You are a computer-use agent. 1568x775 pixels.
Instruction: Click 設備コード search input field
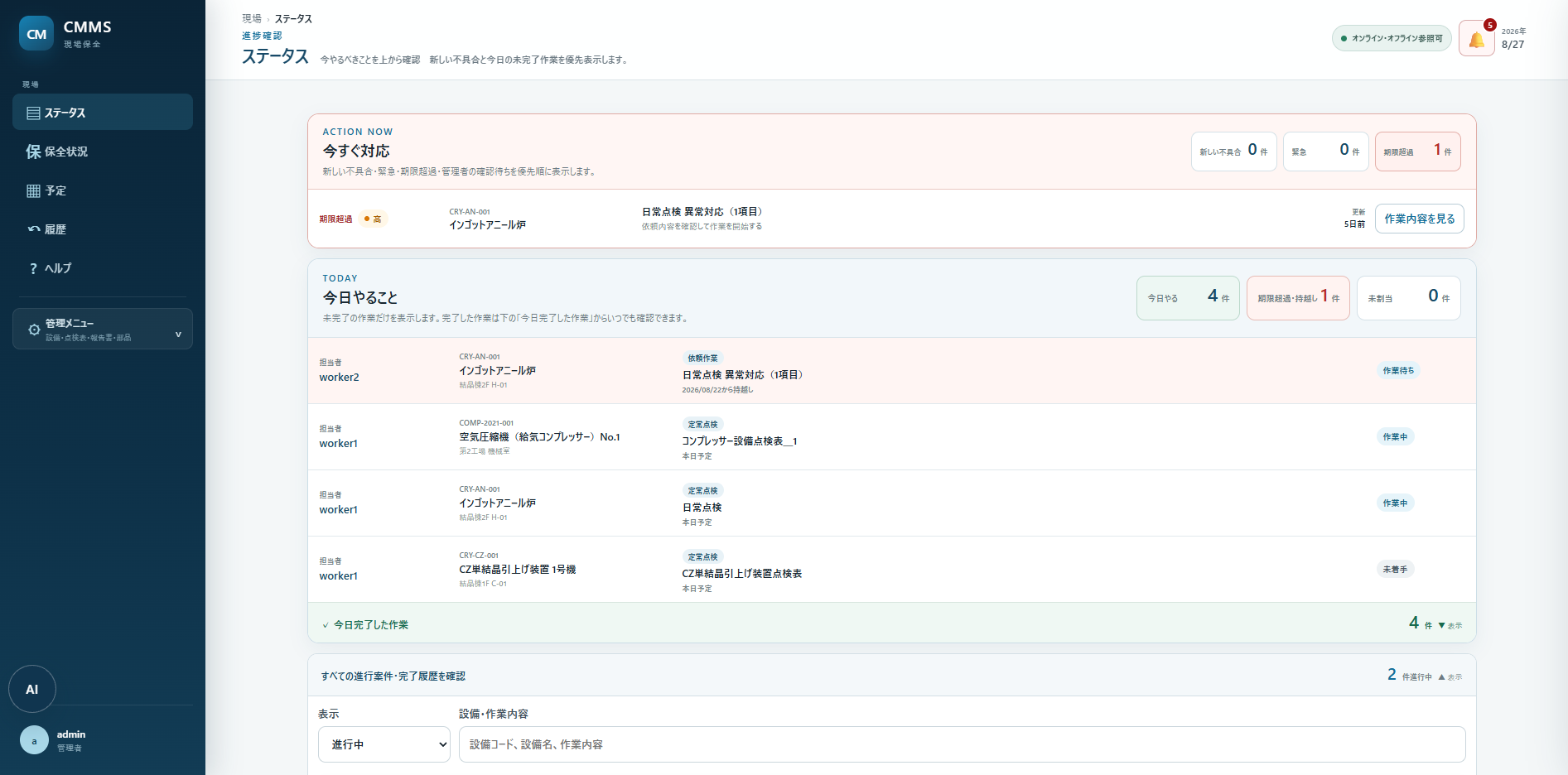click(963, 744)
